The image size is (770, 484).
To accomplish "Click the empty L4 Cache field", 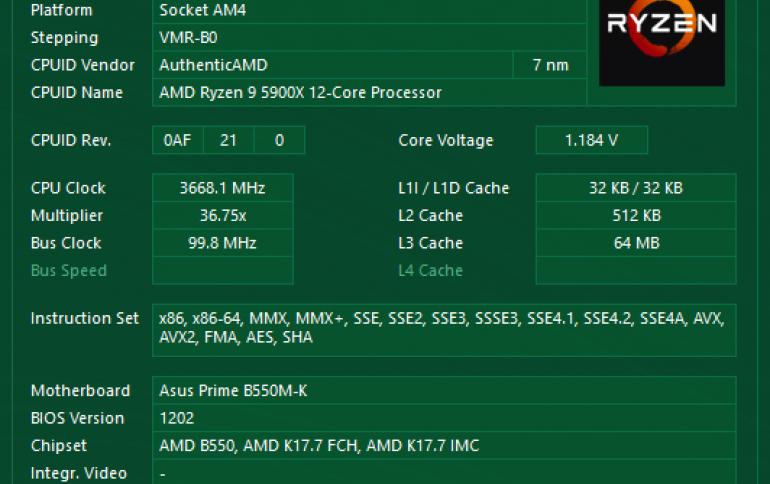I will pyautogui.click(x=636, y=270).
